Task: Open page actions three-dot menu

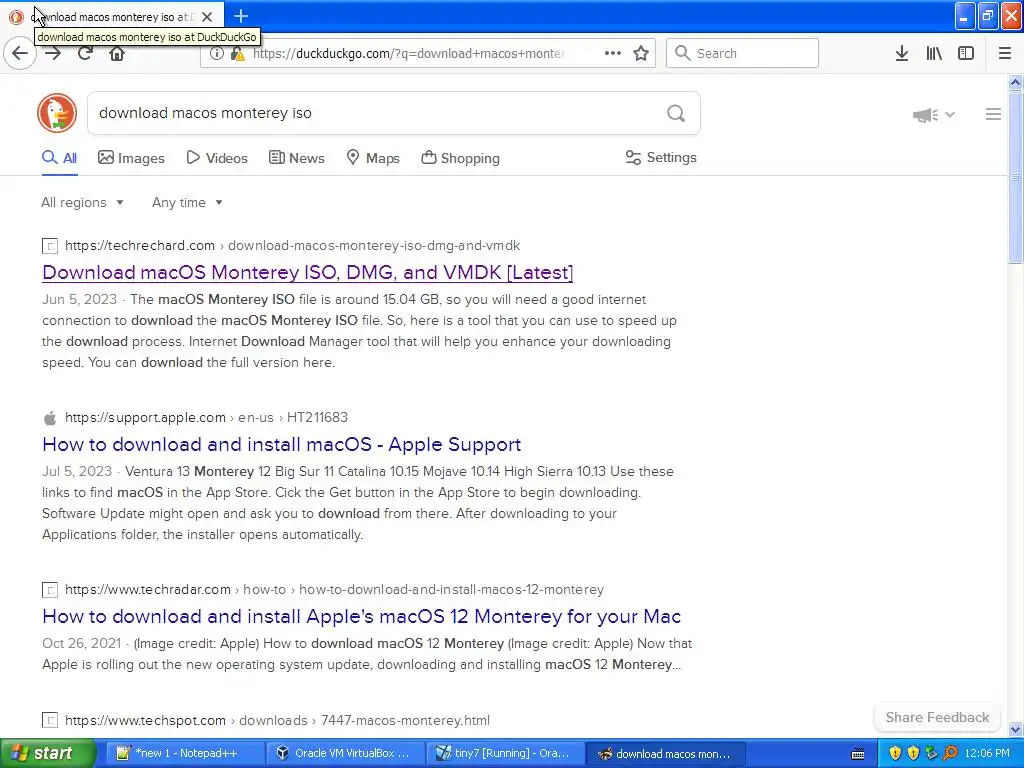Action: click(613, 54)
